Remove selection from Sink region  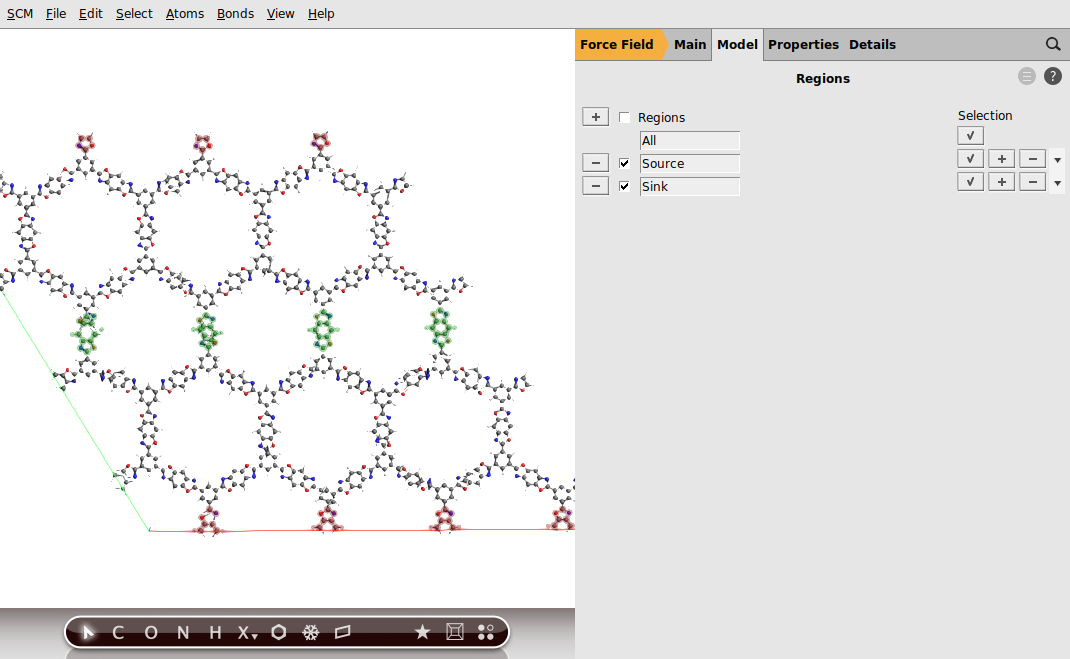pyautogui.click(x=1033, y=182)
